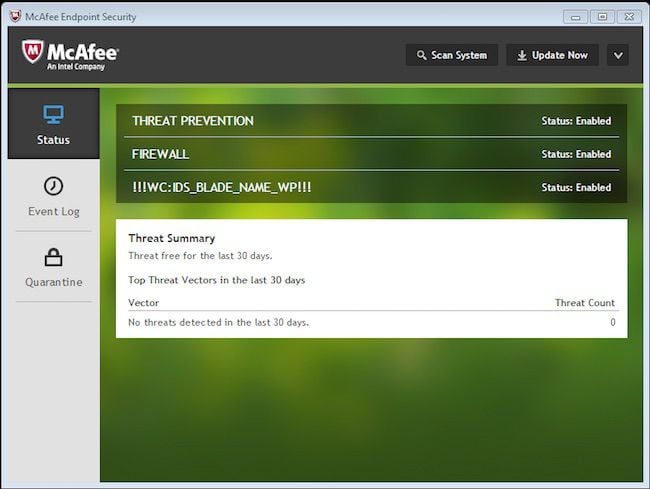
Task: Open the THREAT PREVENTION module row
Action: [x=371, y=121]
